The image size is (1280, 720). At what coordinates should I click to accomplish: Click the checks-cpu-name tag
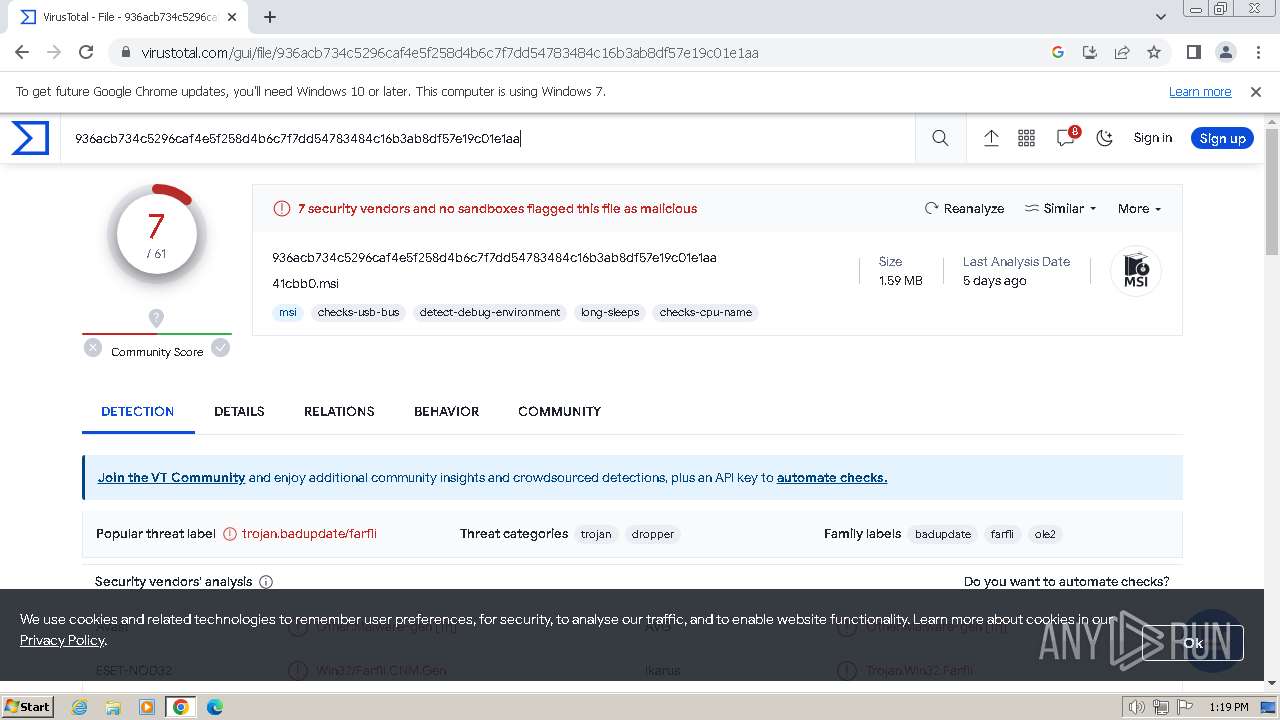(x=706, y=312)
